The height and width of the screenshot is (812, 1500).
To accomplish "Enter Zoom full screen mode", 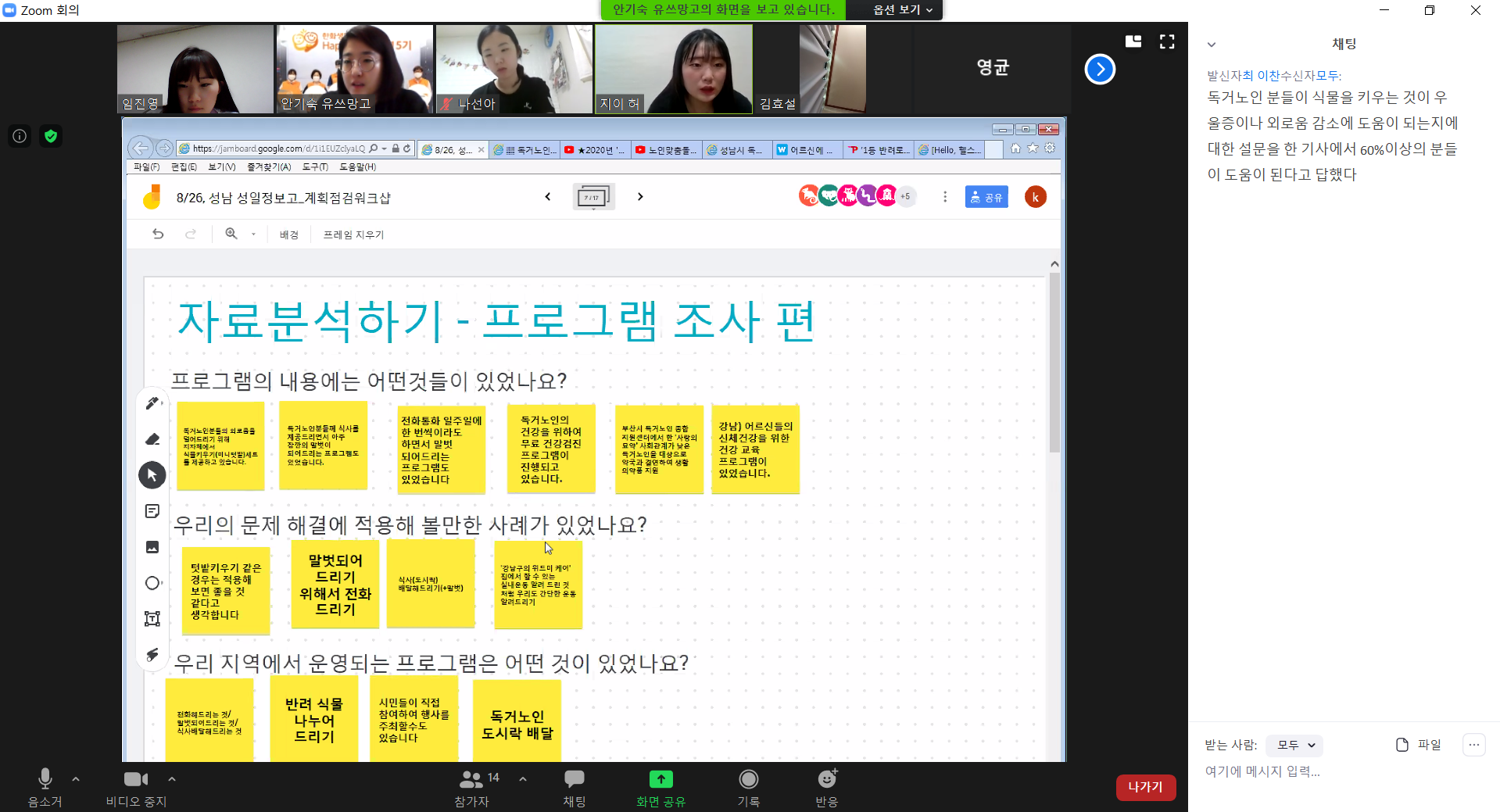I will tap(1167, 41).
